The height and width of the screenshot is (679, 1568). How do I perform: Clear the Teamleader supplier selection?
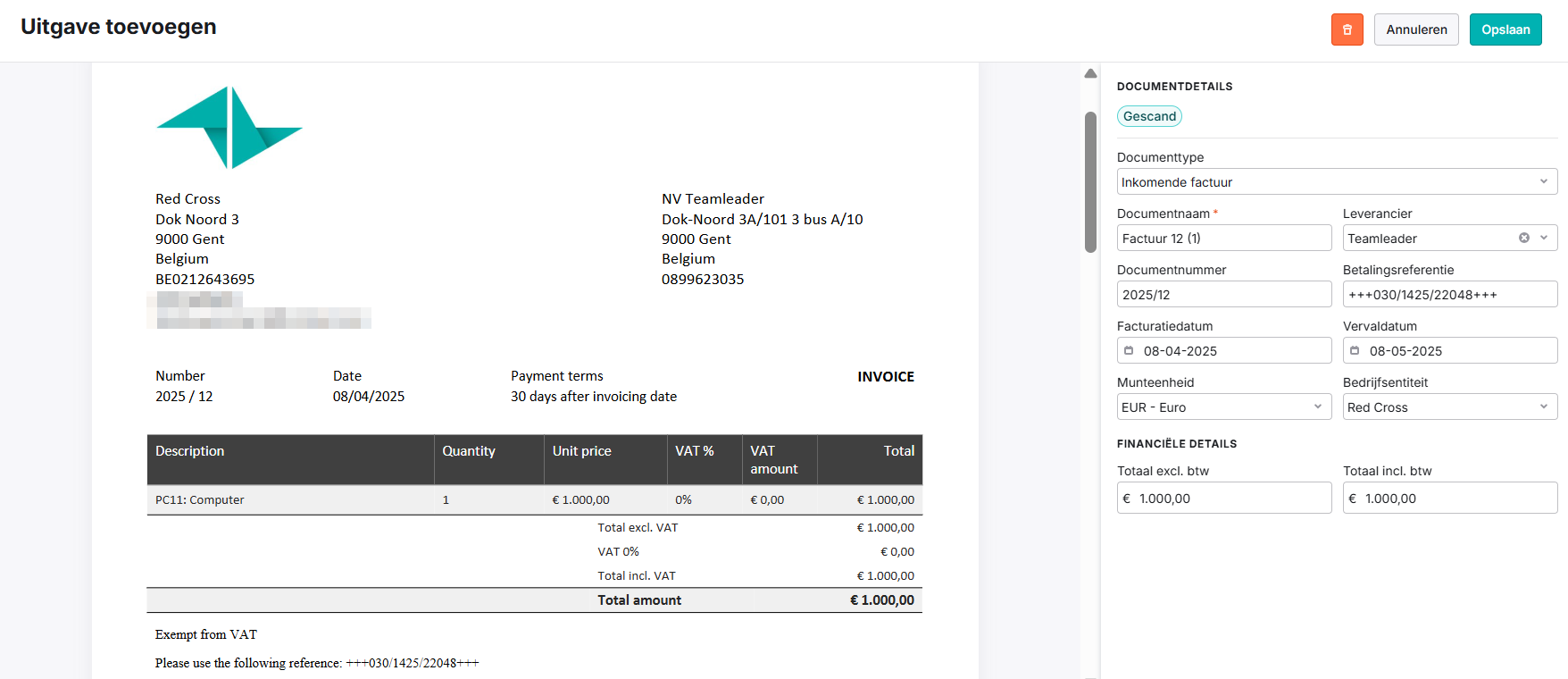tap(1524, 238)
